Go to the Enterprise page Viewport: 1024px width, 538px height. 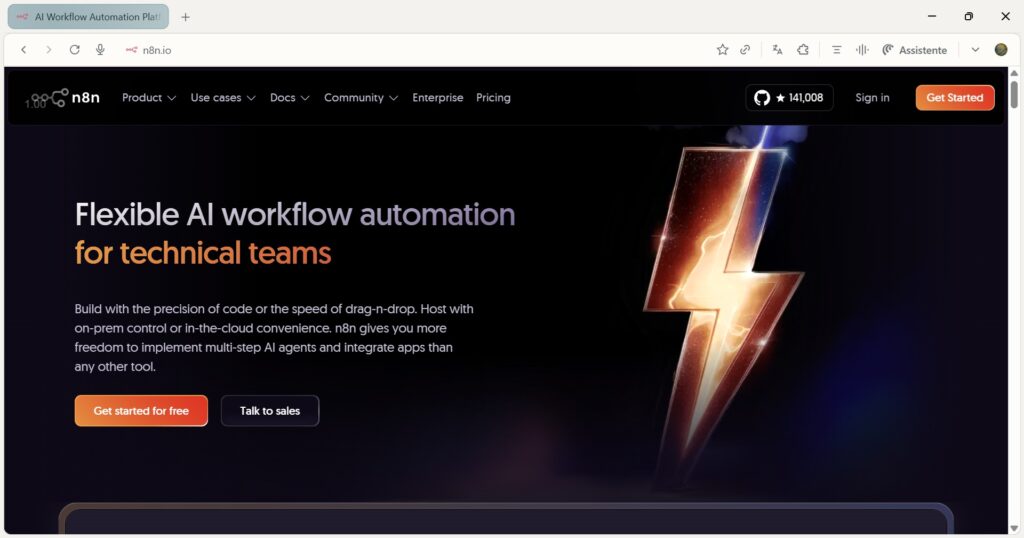437,98
